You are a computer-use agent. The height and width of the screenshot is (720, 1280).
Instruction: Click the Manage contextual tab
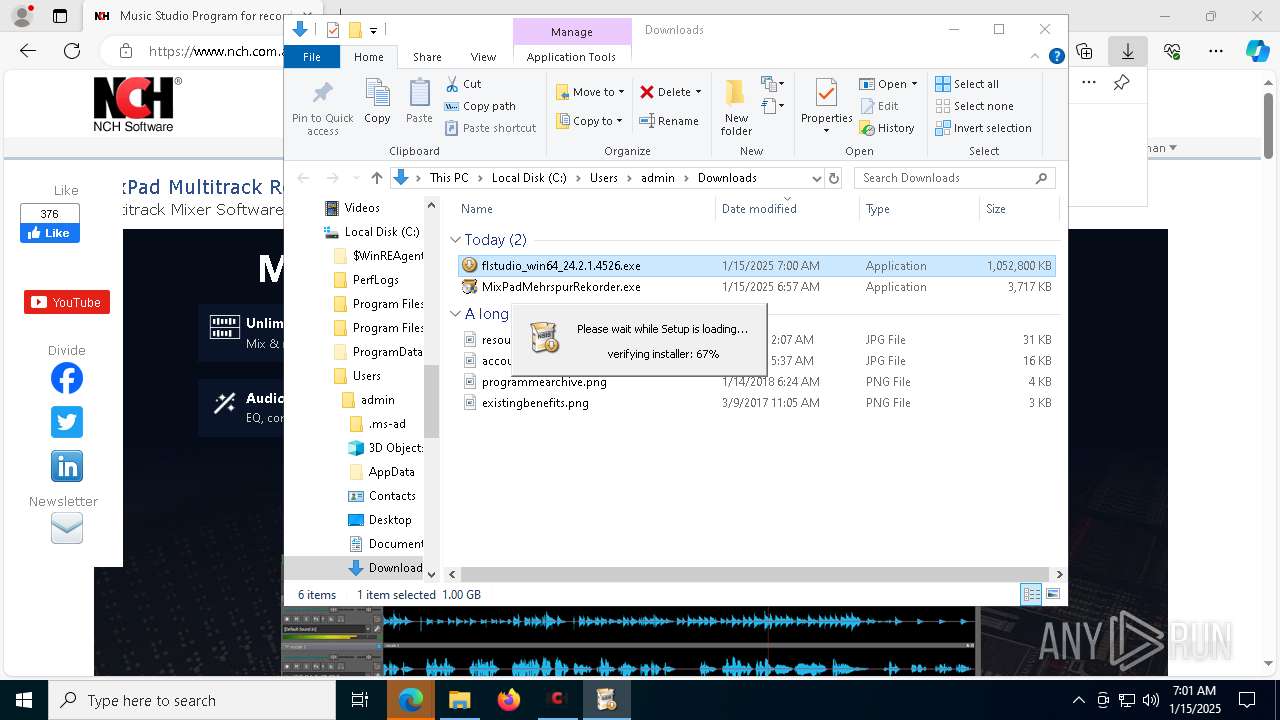pos(572,32)
